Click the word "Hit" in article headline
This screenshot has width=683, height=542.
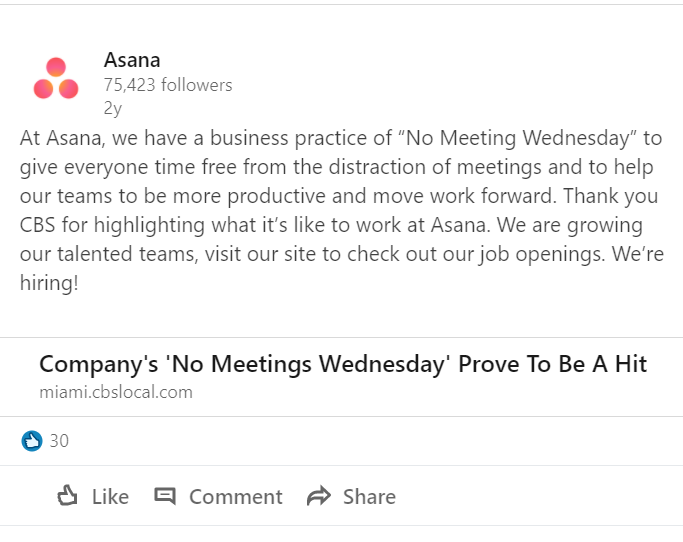[631, 364]
